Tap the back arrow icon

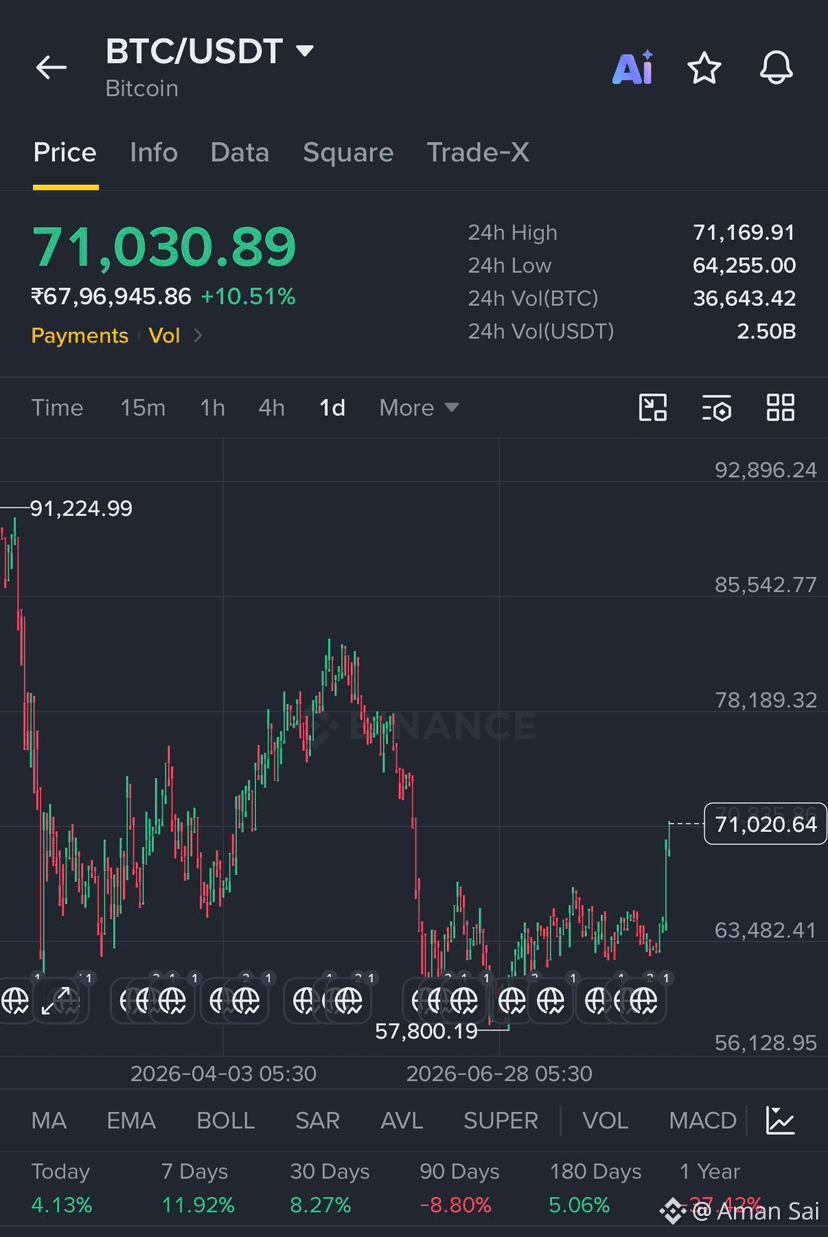pyautogui.click(x=51, y=67)
